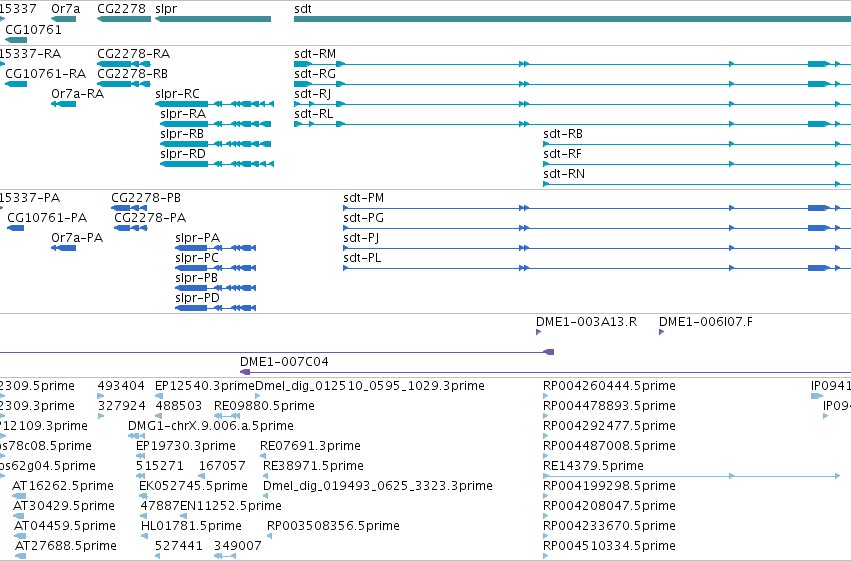Click the AT30429.5prime label
Image resolution: width=851 pixels, height=561 pixels.
pos(64,506)
